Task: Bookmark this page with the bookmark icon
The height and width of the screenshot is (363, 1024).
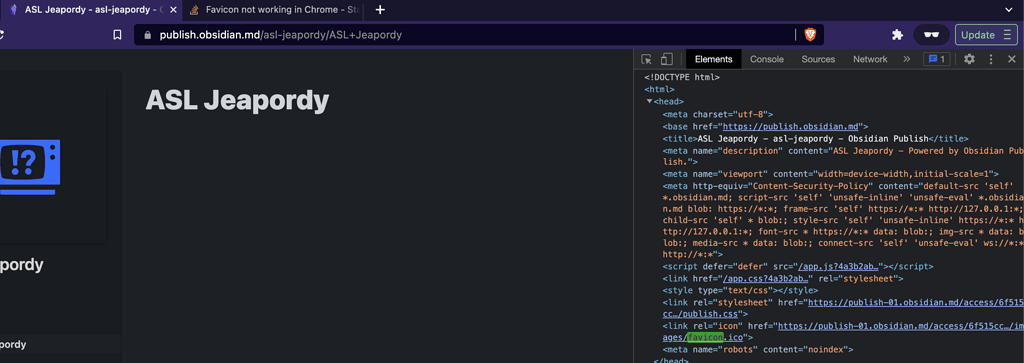Action: 118,35
